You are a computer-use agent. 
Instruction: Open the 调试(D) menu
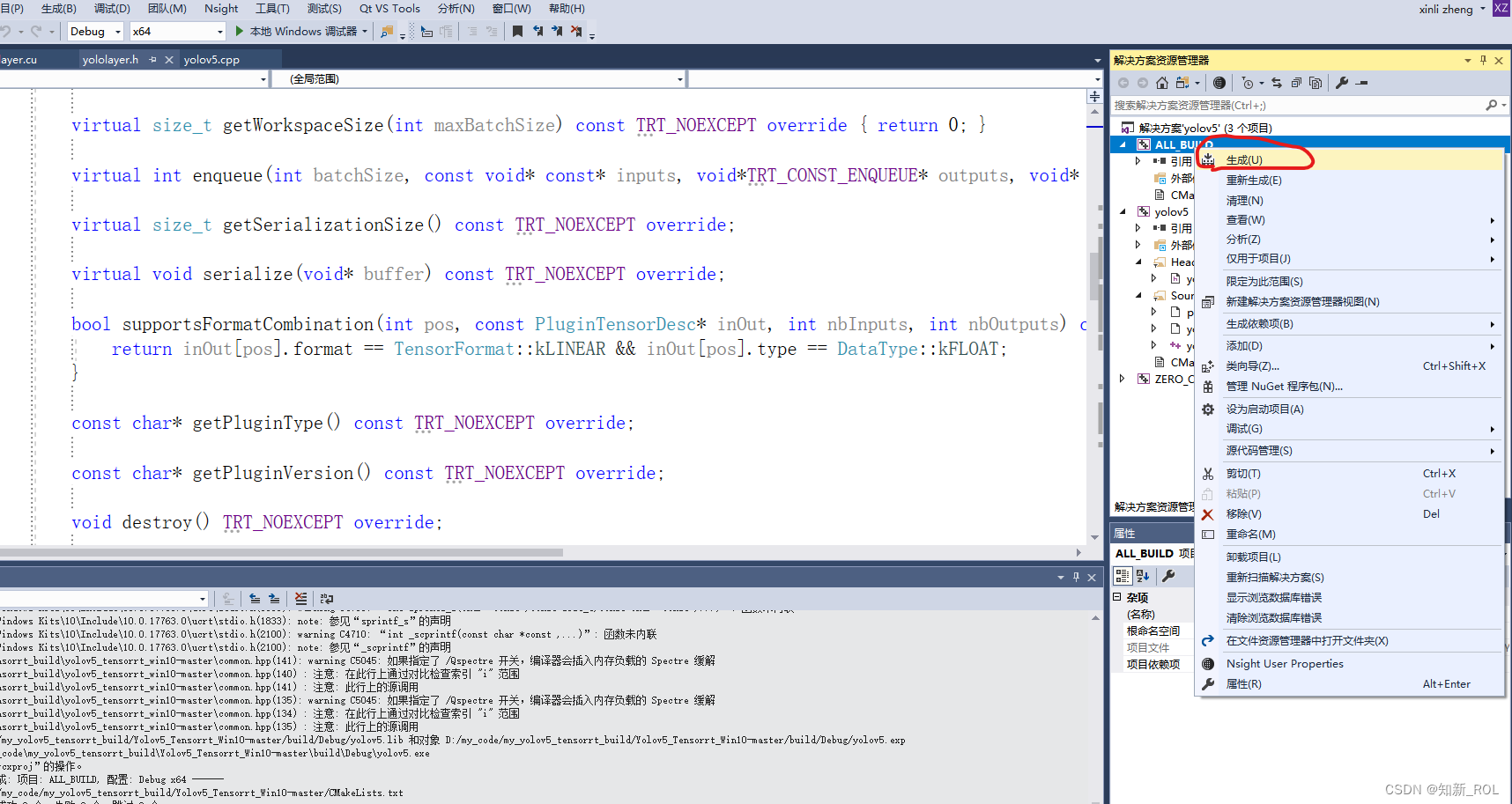[111, 9]
